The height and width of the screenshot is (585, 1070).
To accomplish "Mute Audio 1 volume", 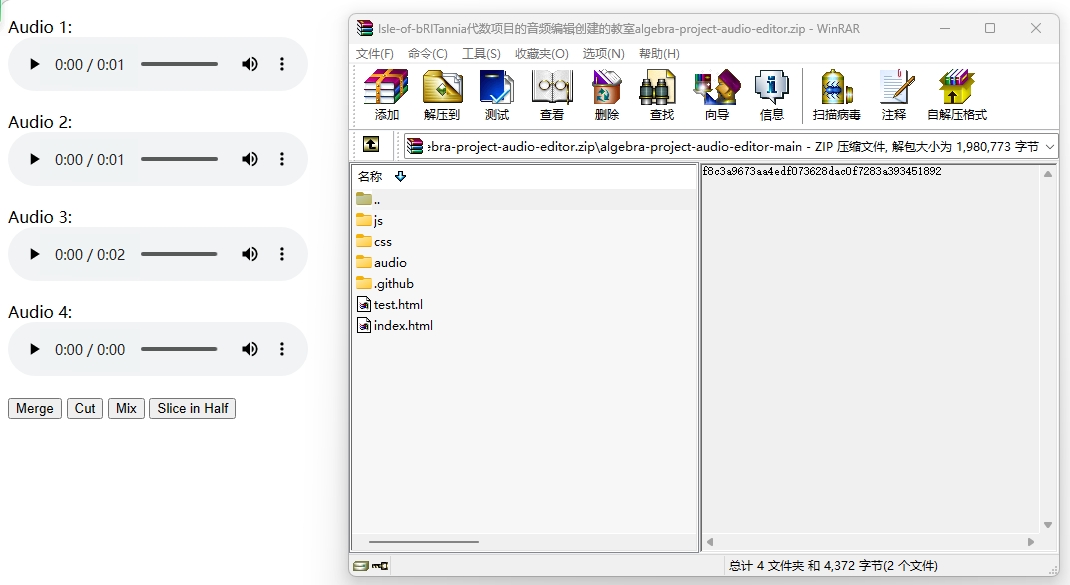I will point(250,64).
